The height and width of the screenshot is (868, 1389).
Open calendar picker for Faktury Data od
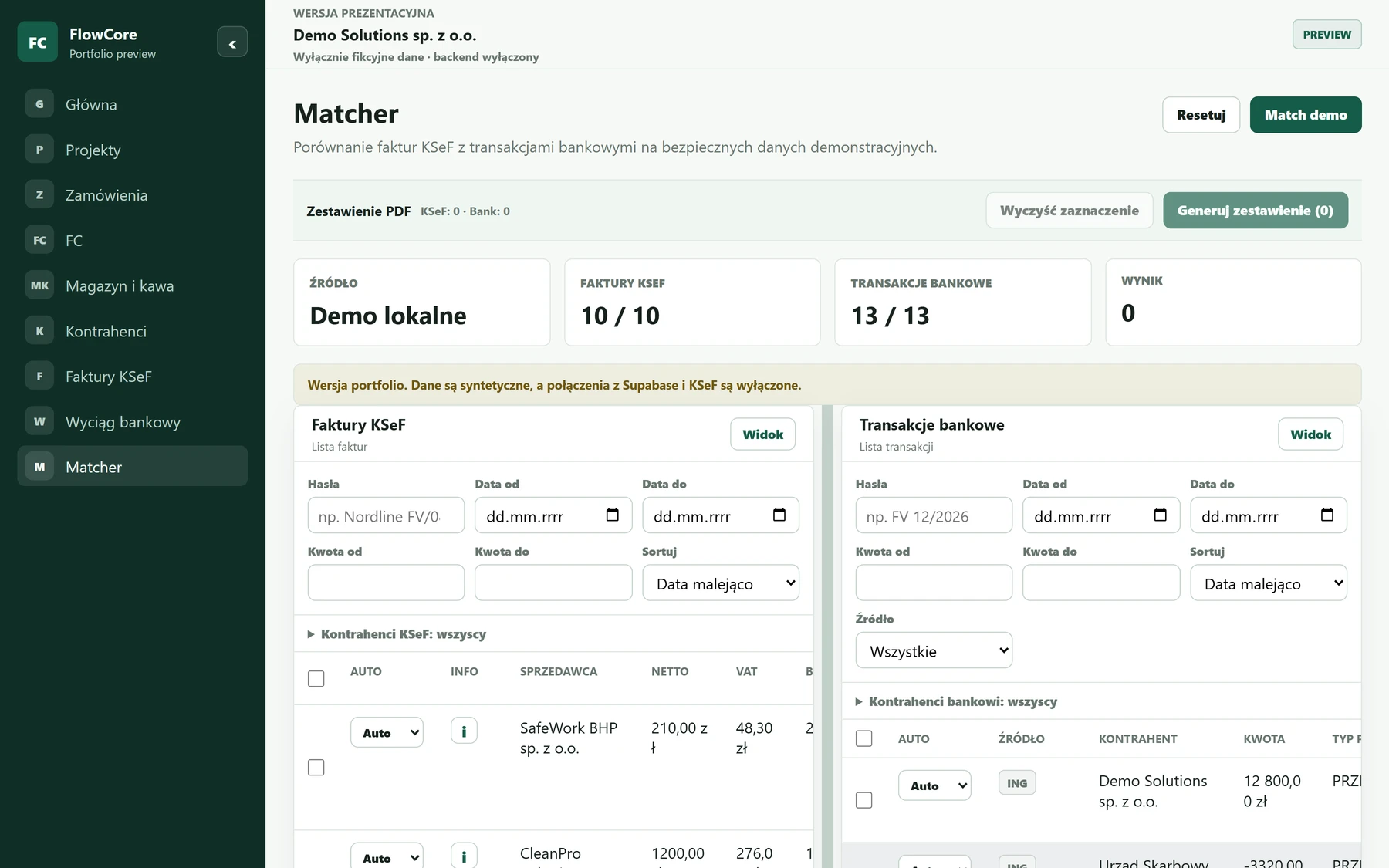click(x=613, y=515)
